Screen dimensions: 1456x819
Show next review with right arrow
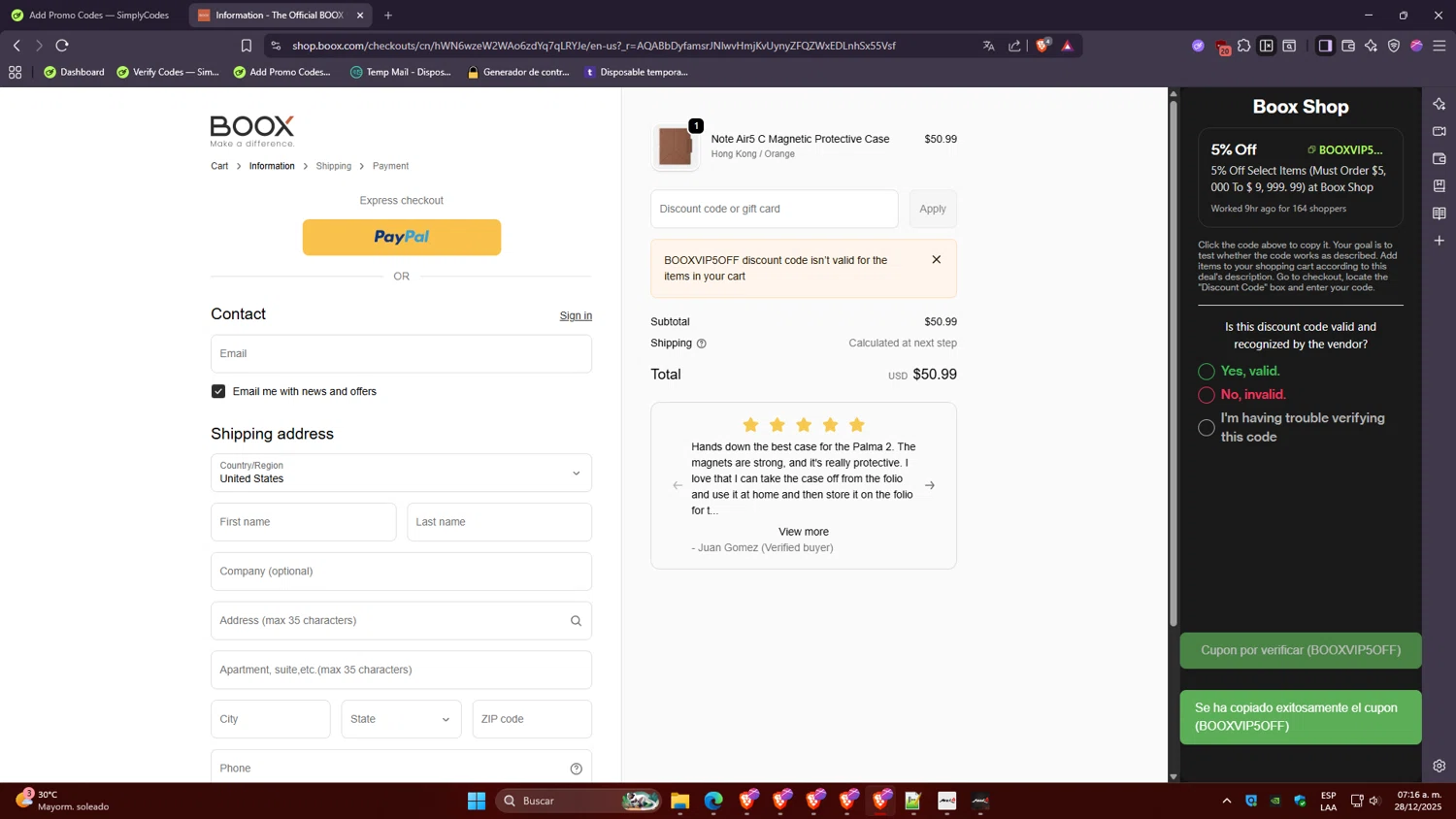point(930,485)
